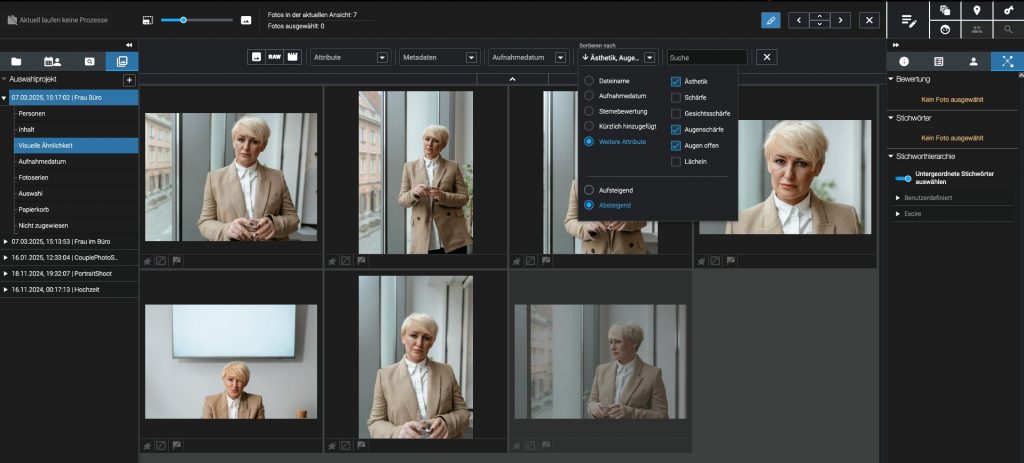Click the key icon
This screenshot has height=463, width=1024.
click(x=1008, y=10)
